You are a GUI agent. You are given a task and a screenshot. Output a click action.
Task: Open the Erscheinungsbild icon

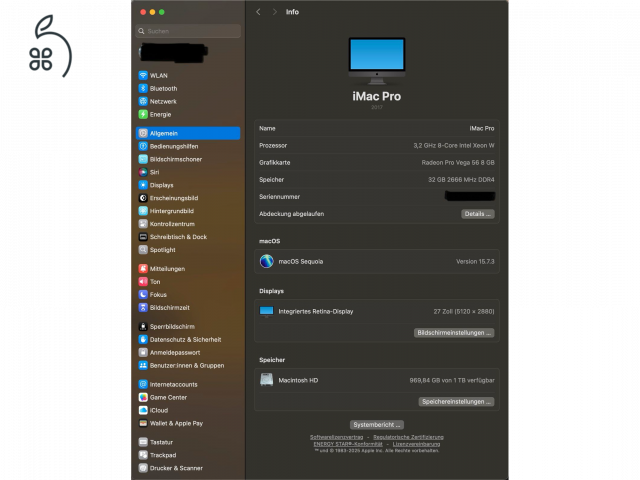[143, 198]
